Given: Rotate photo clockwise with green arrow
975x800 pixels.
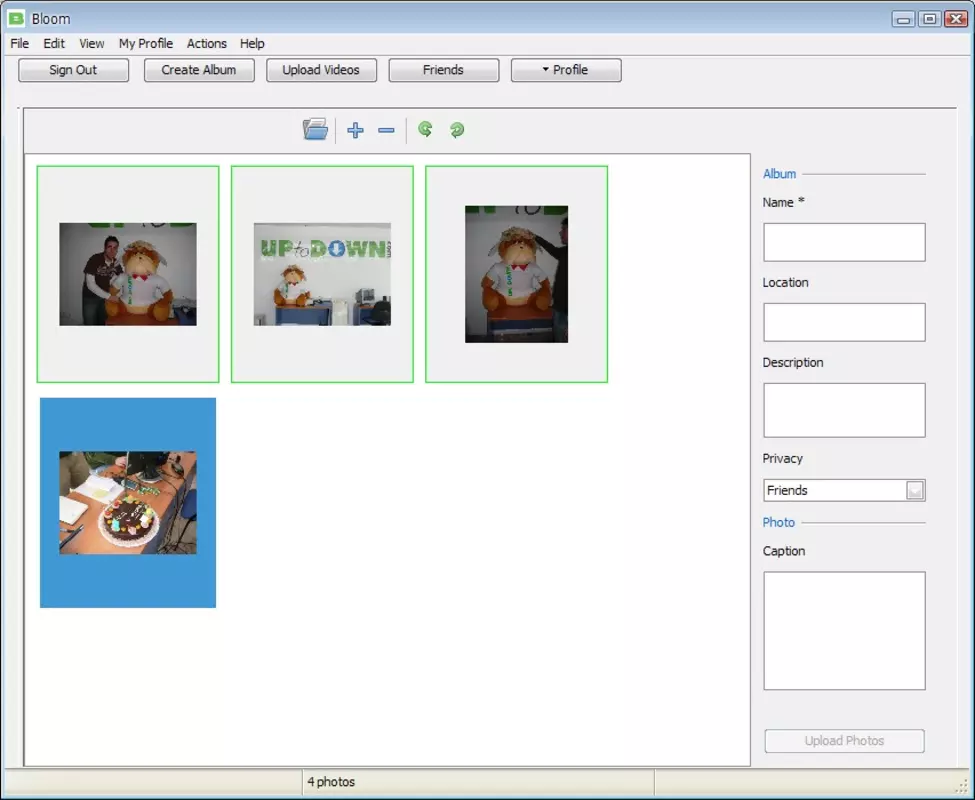Looking at the screenshot, I should tap(457, 130).
